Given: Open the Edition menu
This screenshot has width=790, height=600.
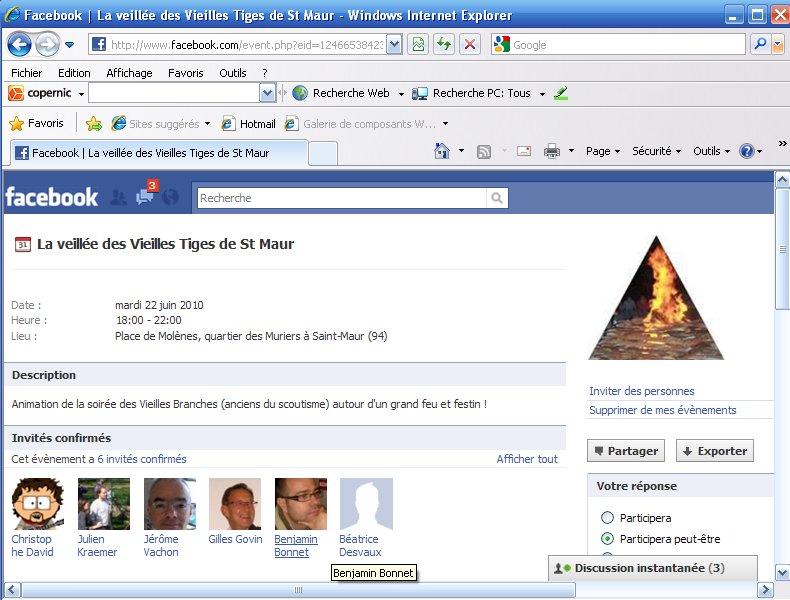Looking at the screenshot, I should pos(74,73).
